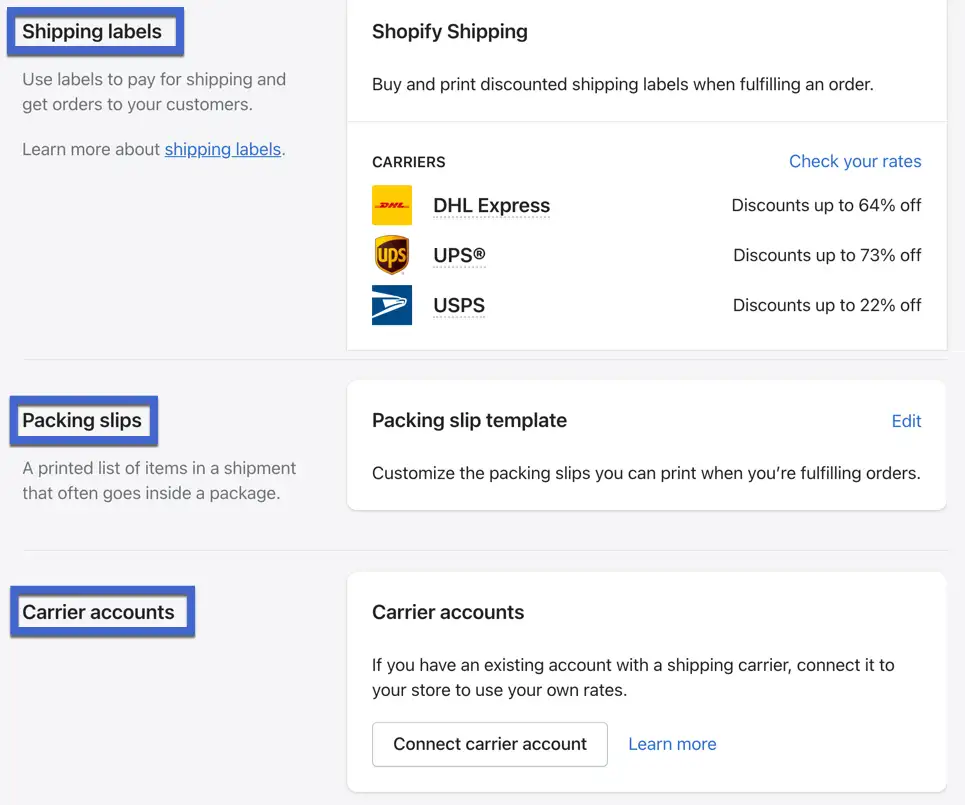Click the USPS eagle logo icon
This screenshot has height=805, width=965.
(x=392, y=305)
